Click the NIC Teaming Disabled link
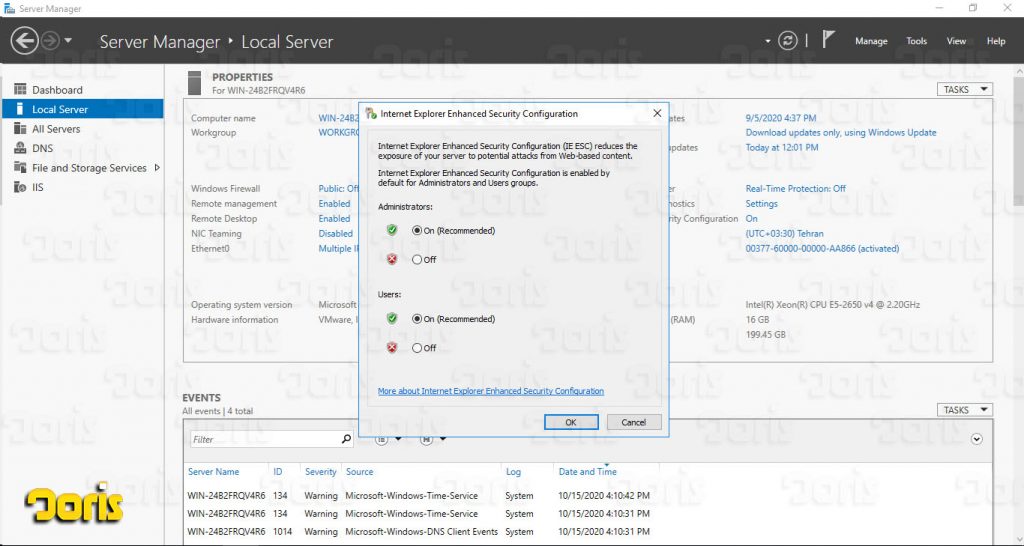The width and height of the screenshot is (1024, 546). tap(336, 233)
